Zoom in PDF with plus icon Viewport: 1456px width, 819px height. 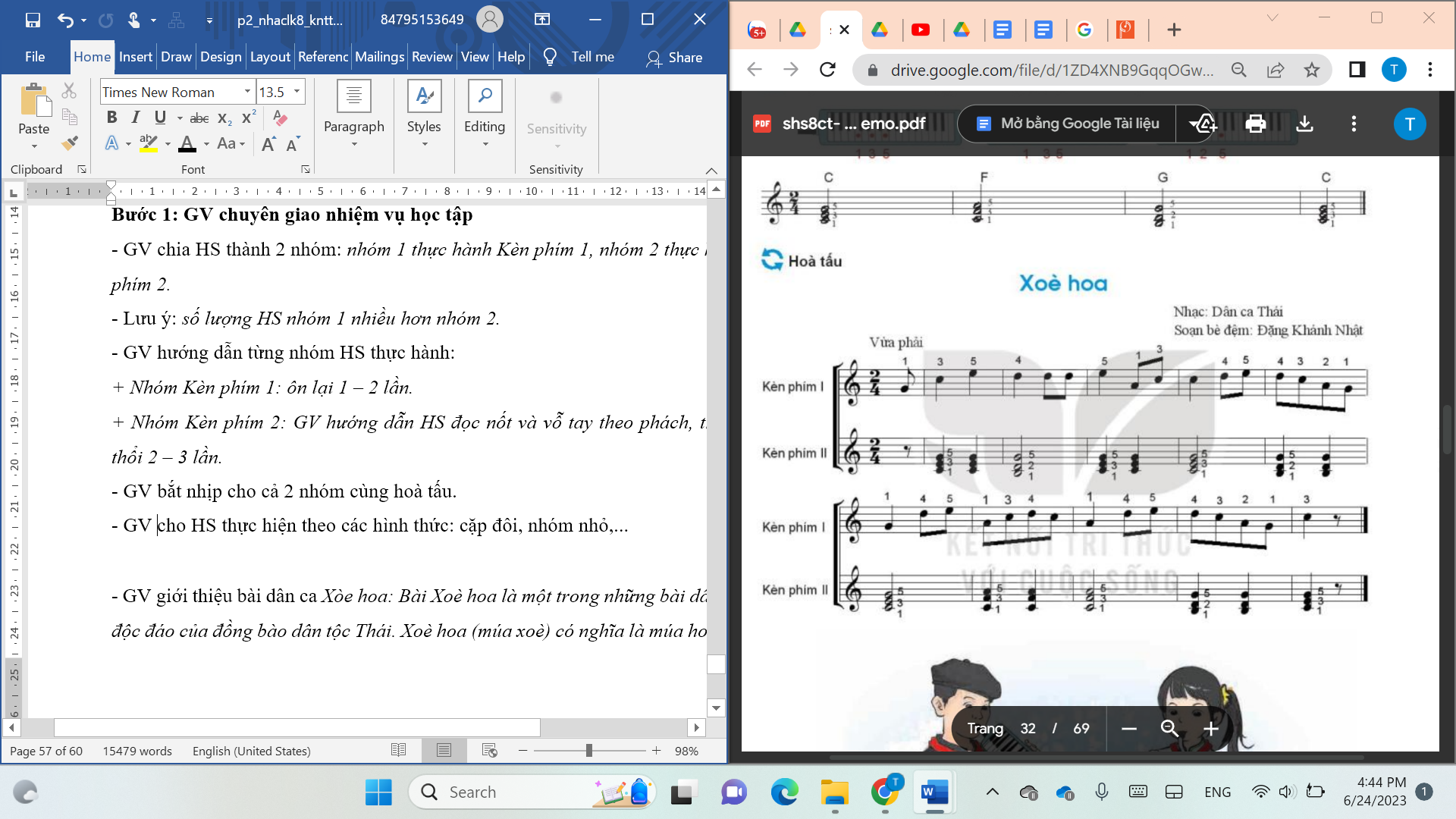pos(1211,729)
